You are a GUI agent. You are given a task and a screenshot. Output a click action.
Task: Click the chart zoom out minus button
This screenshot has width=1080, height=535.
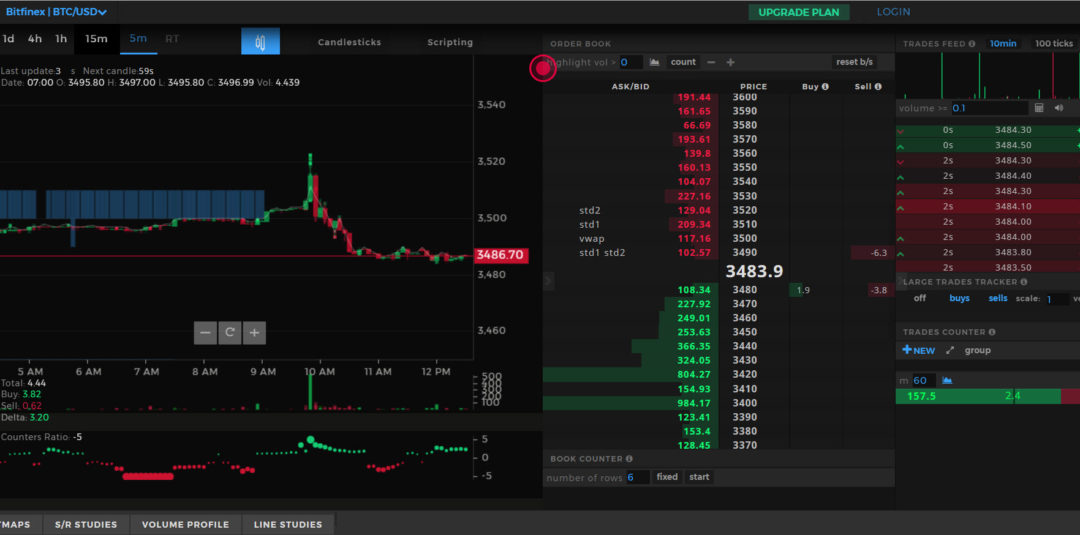click(x=205, y=333)
